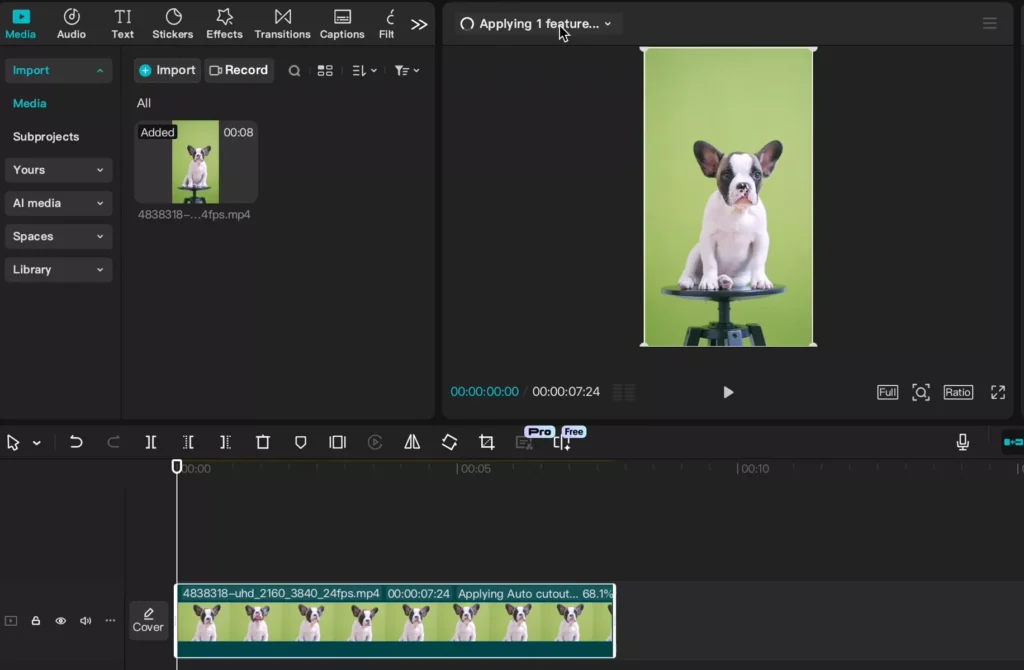Hide the video track with eye icon

coord(61,620)
